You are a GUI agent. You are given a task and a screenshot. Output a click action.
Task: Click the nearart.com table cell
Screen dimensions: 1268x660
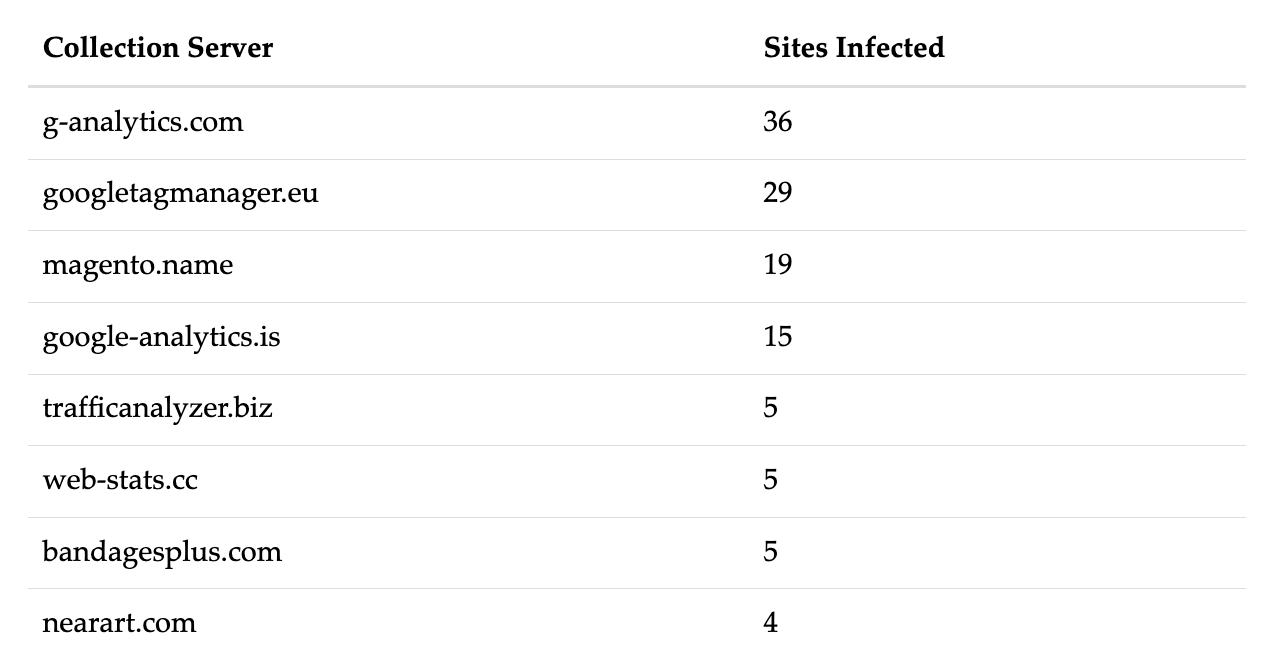click(119, 623)
